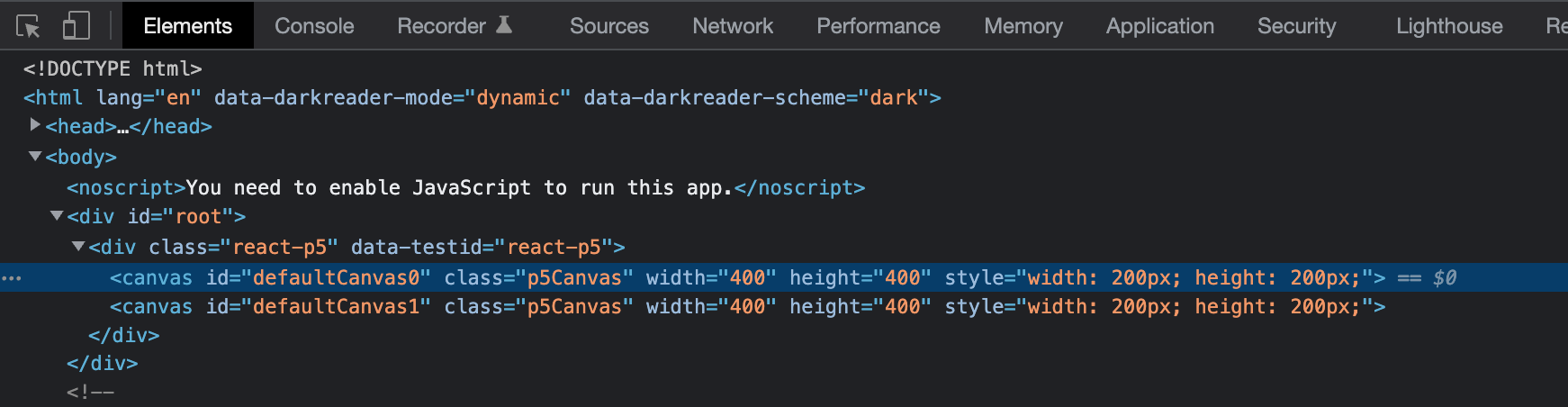Click the data-darkreader-scheme "dark" value
The height and width of the screenshot is (407, 1568).
point(894,97)
